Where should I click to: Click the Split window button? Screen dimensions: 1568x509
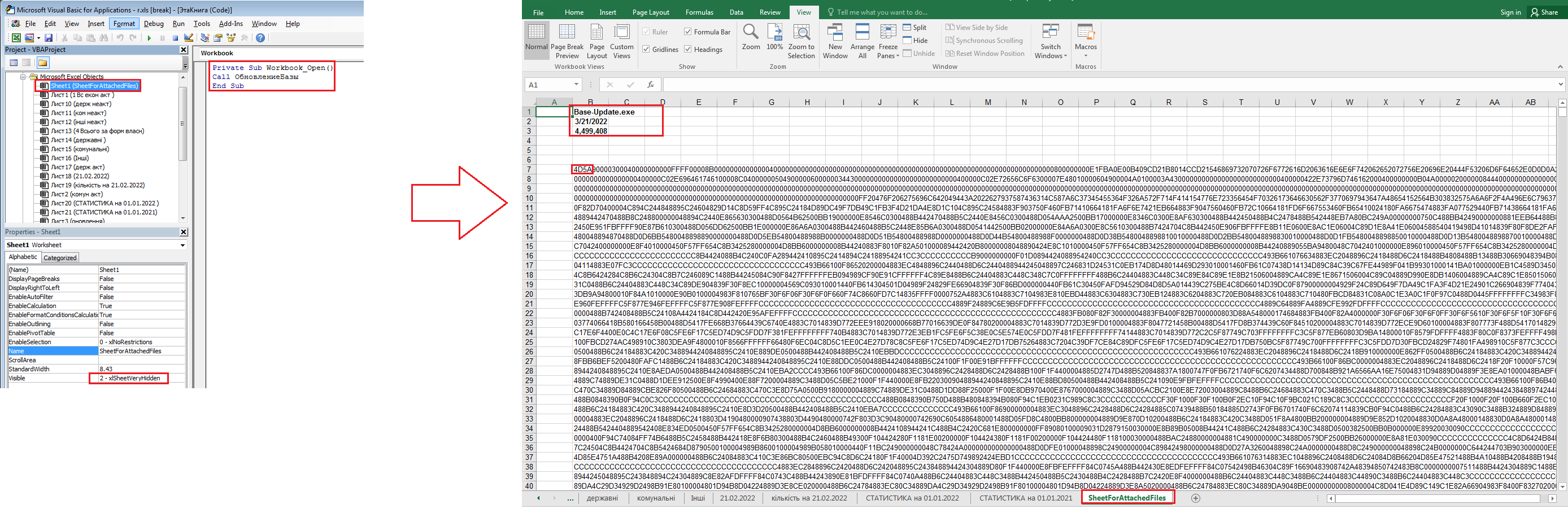914,27
